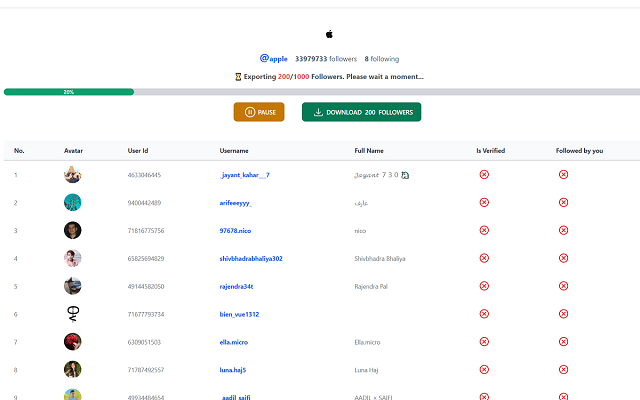
Task: Click the Full Name column header
Action: 369,151
